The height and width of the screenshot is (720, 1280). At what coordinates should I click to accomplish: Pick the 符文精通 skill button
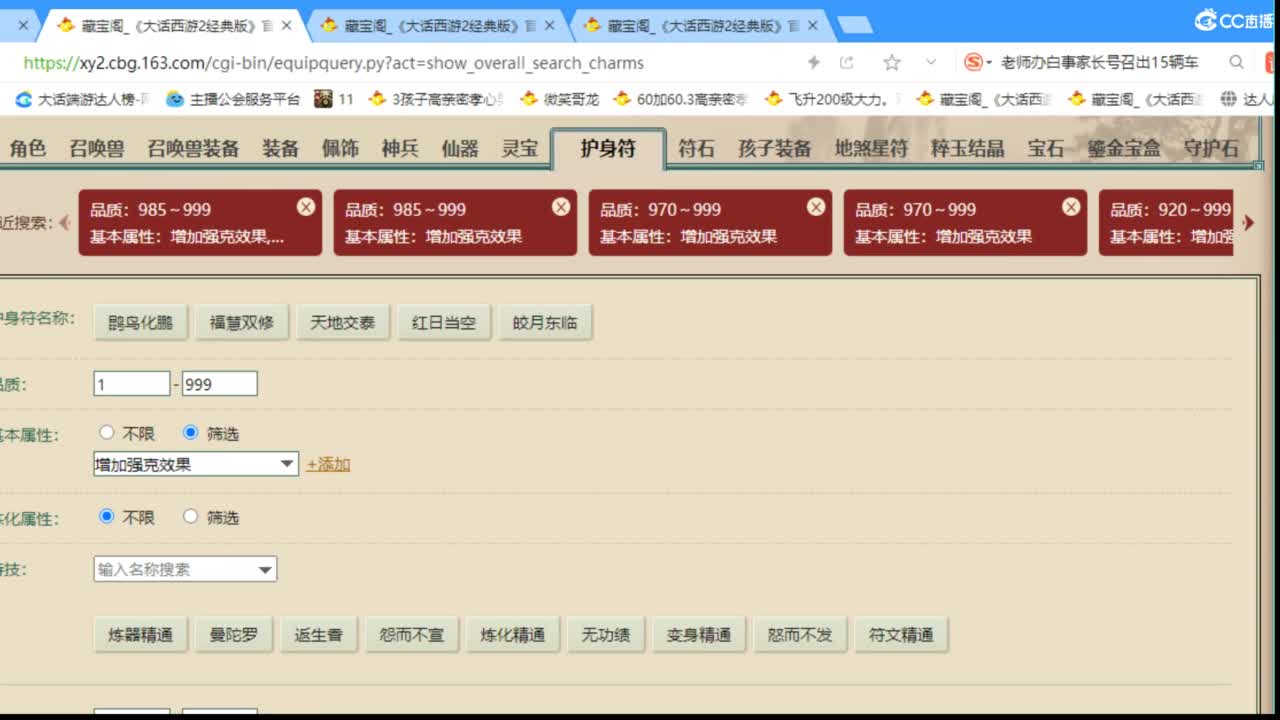pos(901,634)
